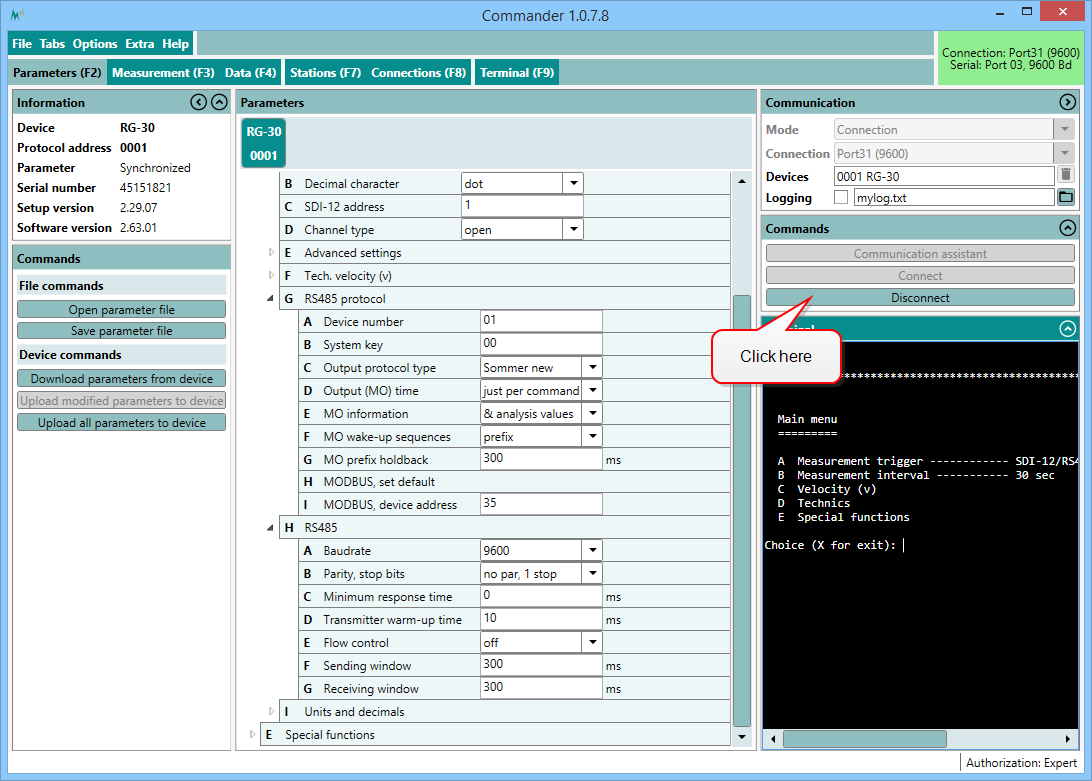Open Parity, stop bits dropdown
The image size is (1092, 781).
click(x=593, y=573)
